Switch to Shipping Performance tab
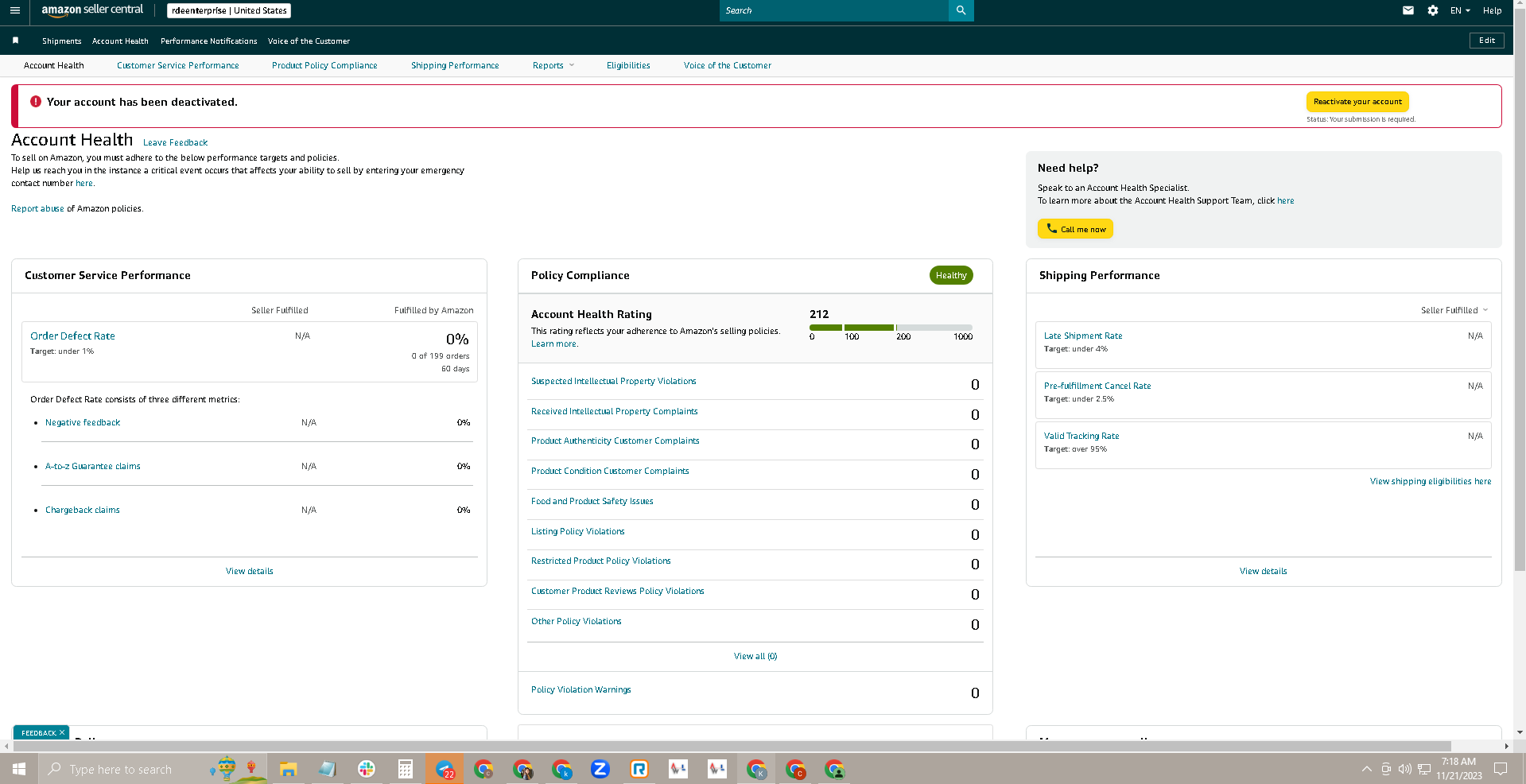 [x=455, y=65]
